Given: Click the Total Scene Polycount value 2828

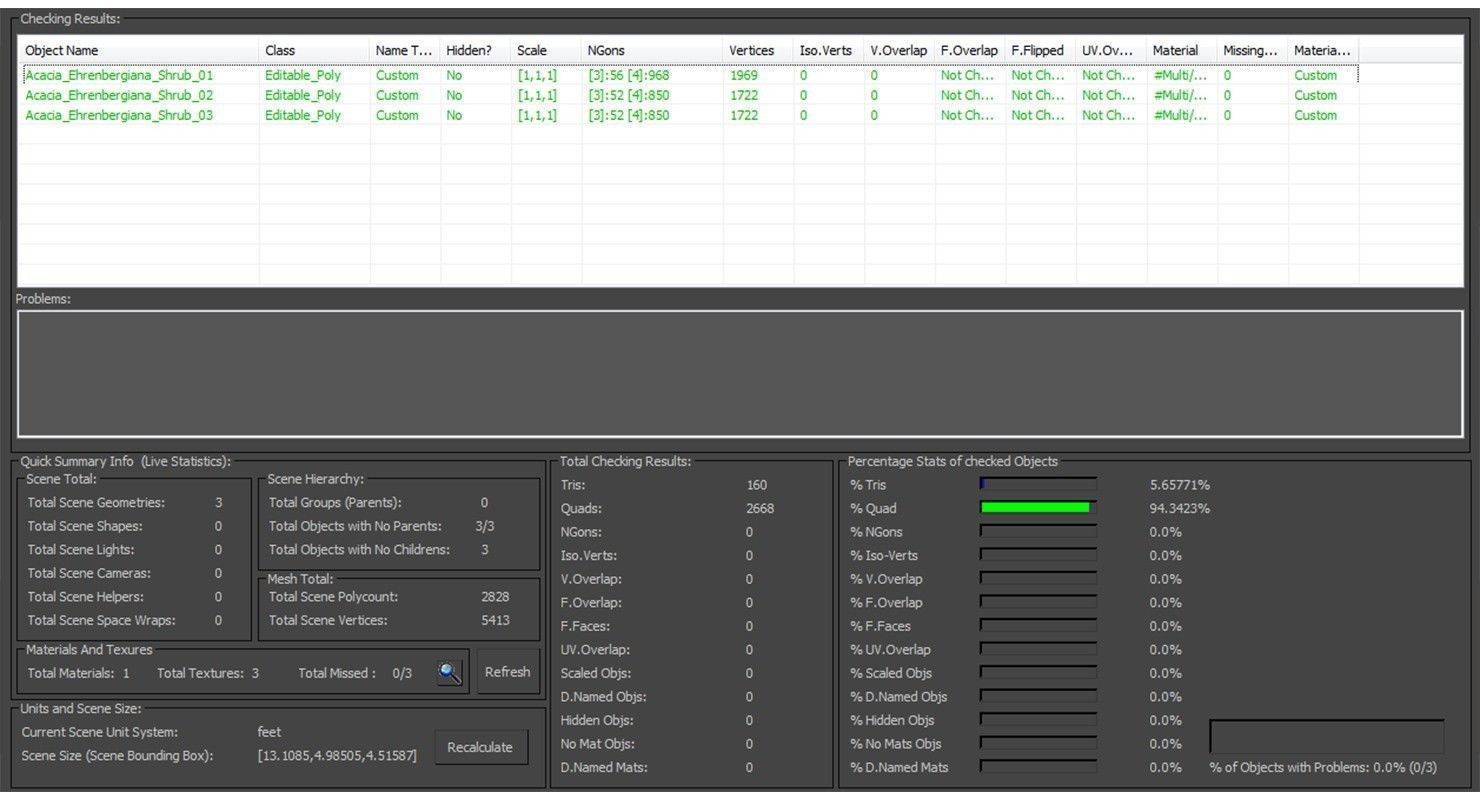Looking at the screenshot, I should [495, 596].
